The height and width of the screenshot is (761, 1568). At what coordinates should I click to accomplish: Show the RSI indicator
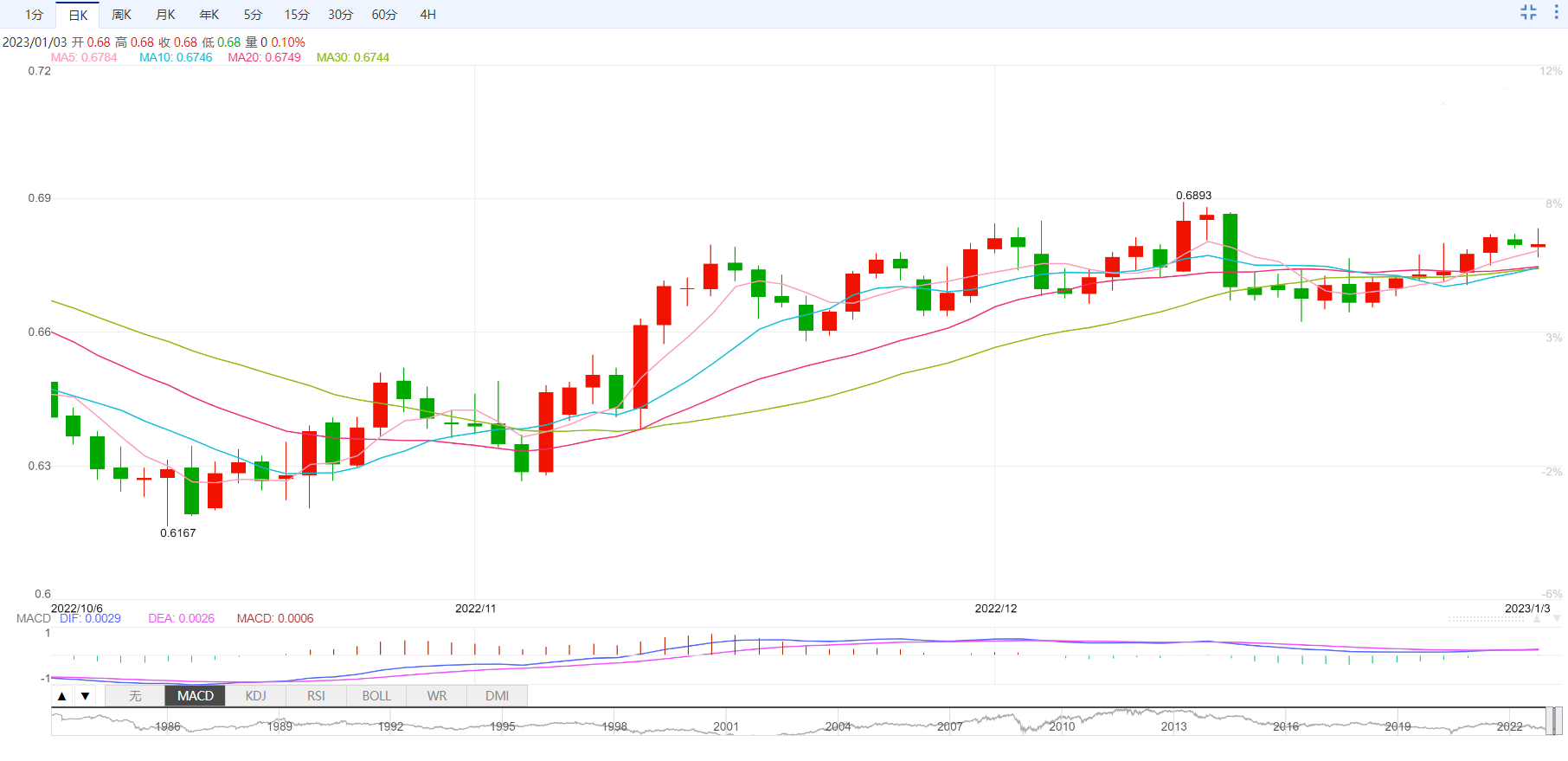pyautogui.click(x=317, y=696)
